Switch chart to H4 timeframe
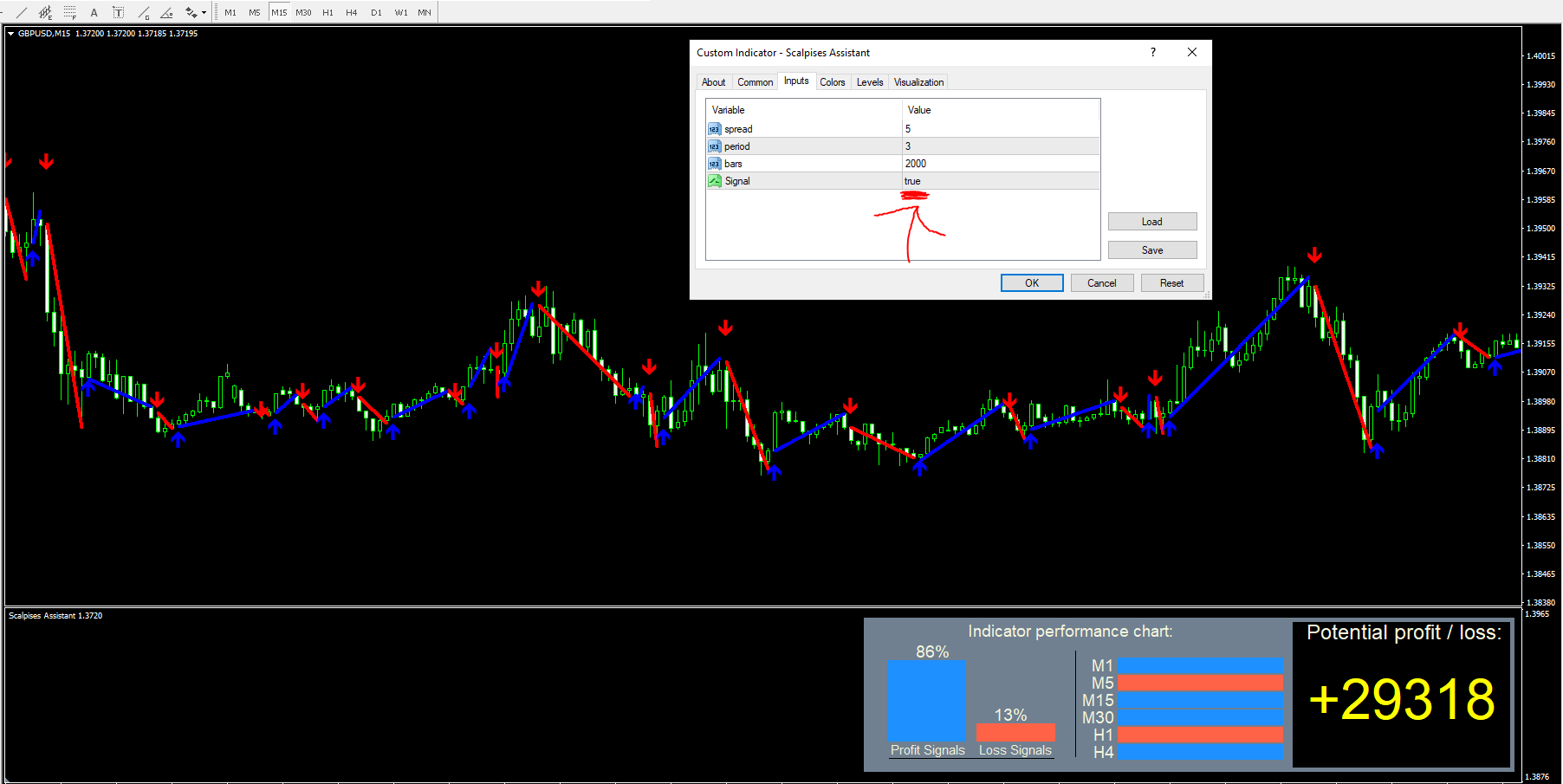Screen dimensions: 1563x784 click(x=352, y=12)
